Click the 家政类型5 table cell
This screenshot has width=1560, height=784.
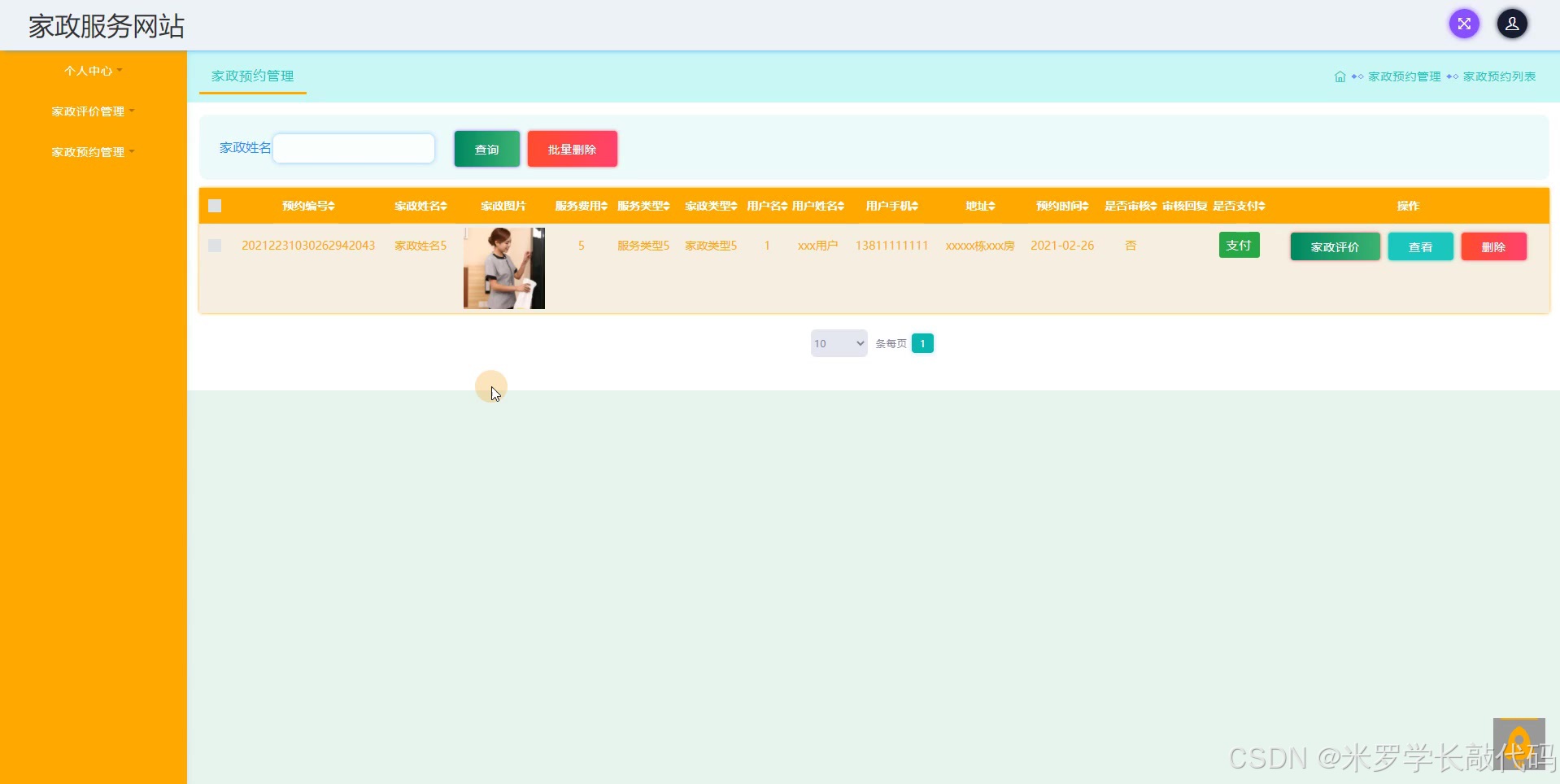[x=711, y=246]
